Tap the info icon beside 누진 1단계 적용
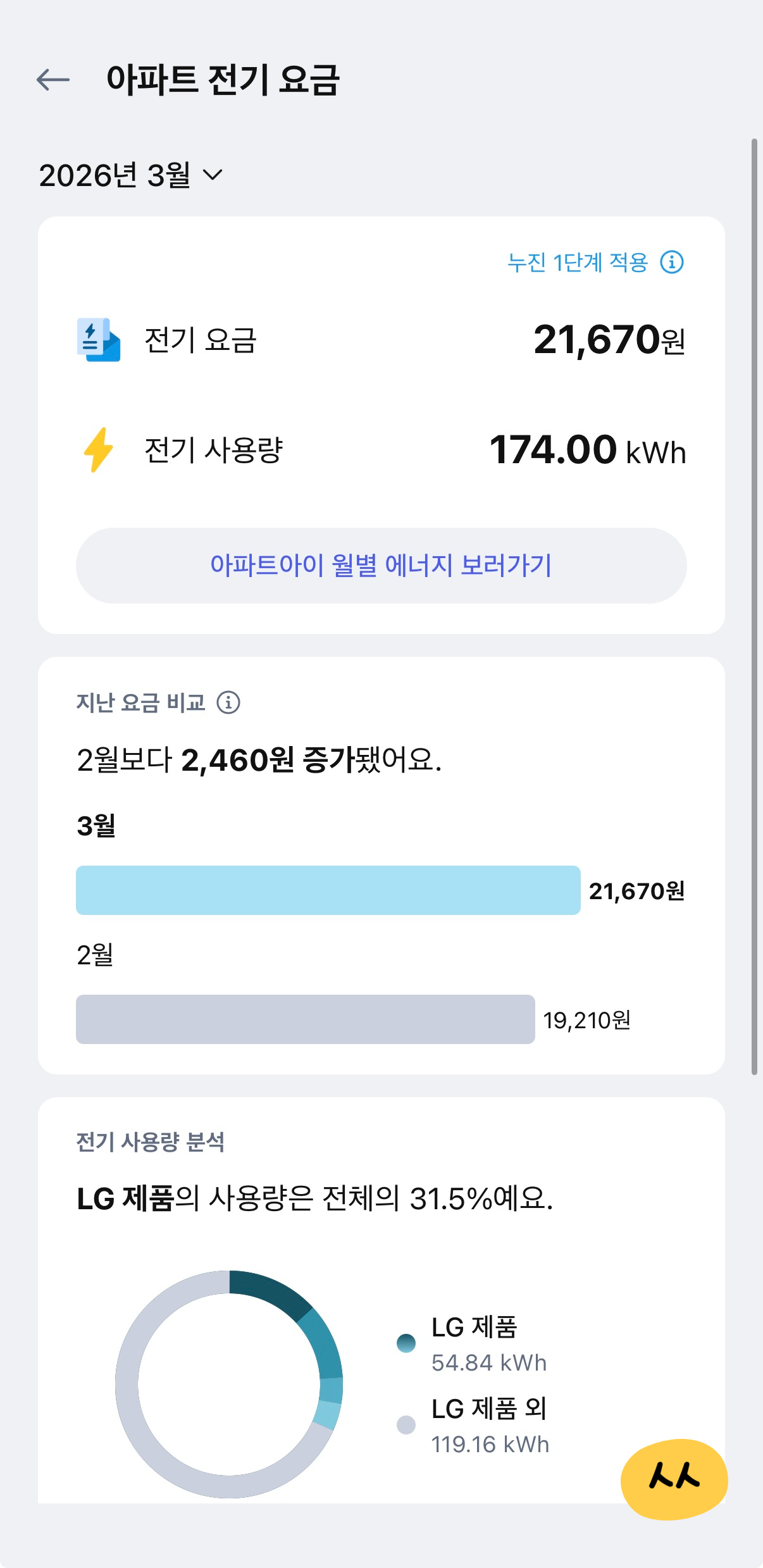The image size is (763, 1568). pyautogui.click(x=672, y=262)
